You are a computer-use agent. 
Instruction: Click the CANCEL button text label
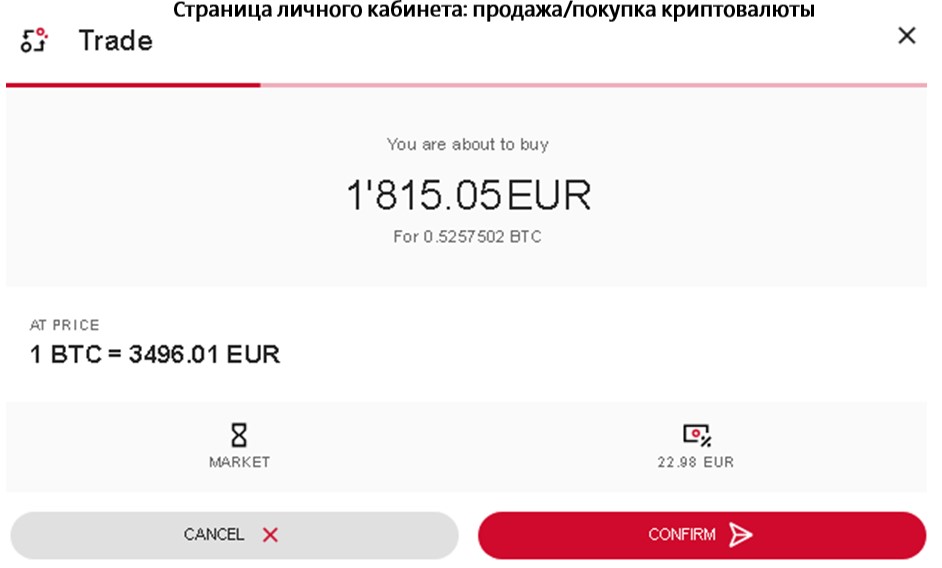213,534
